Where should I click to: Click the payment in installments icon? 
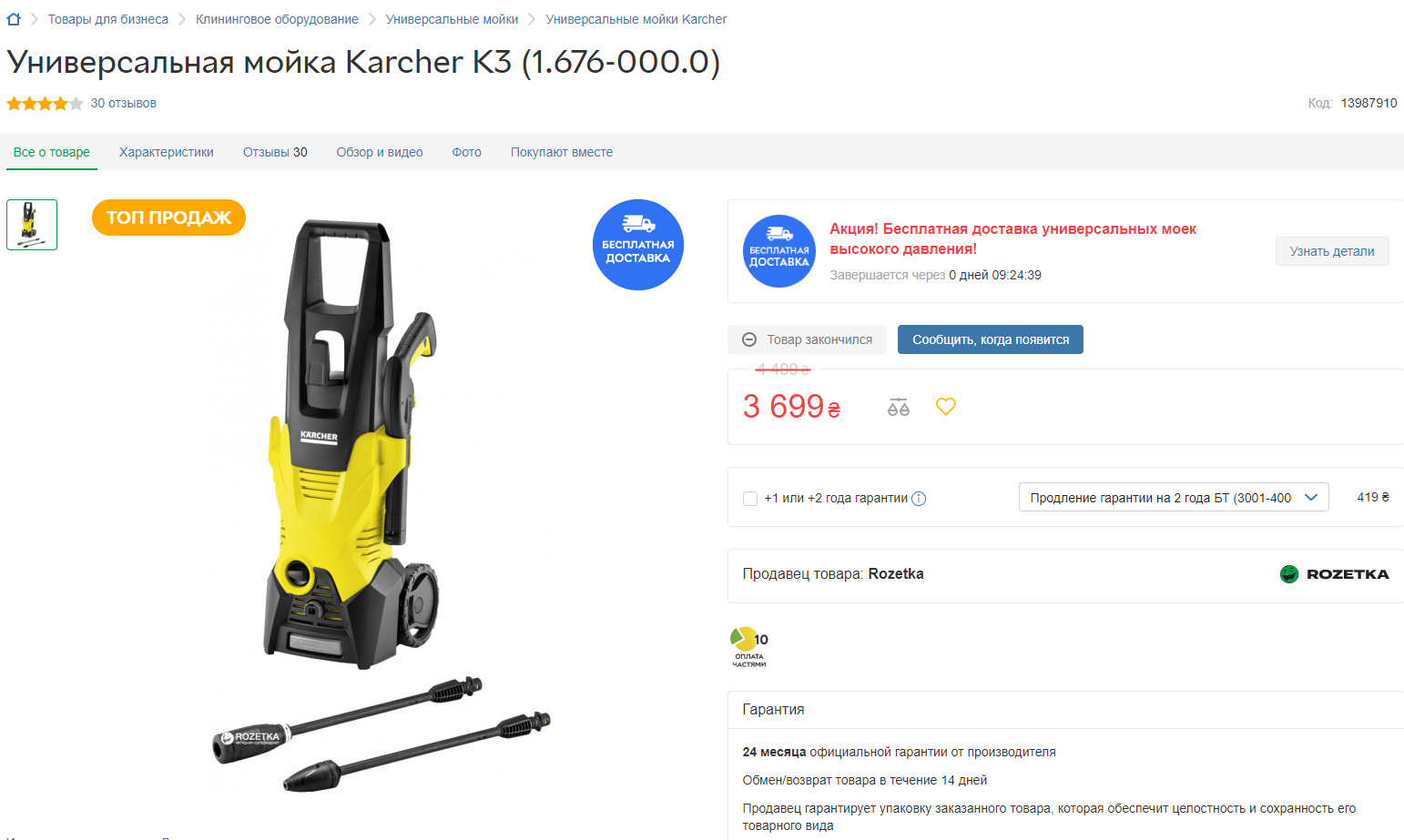[x=749, y=647]
